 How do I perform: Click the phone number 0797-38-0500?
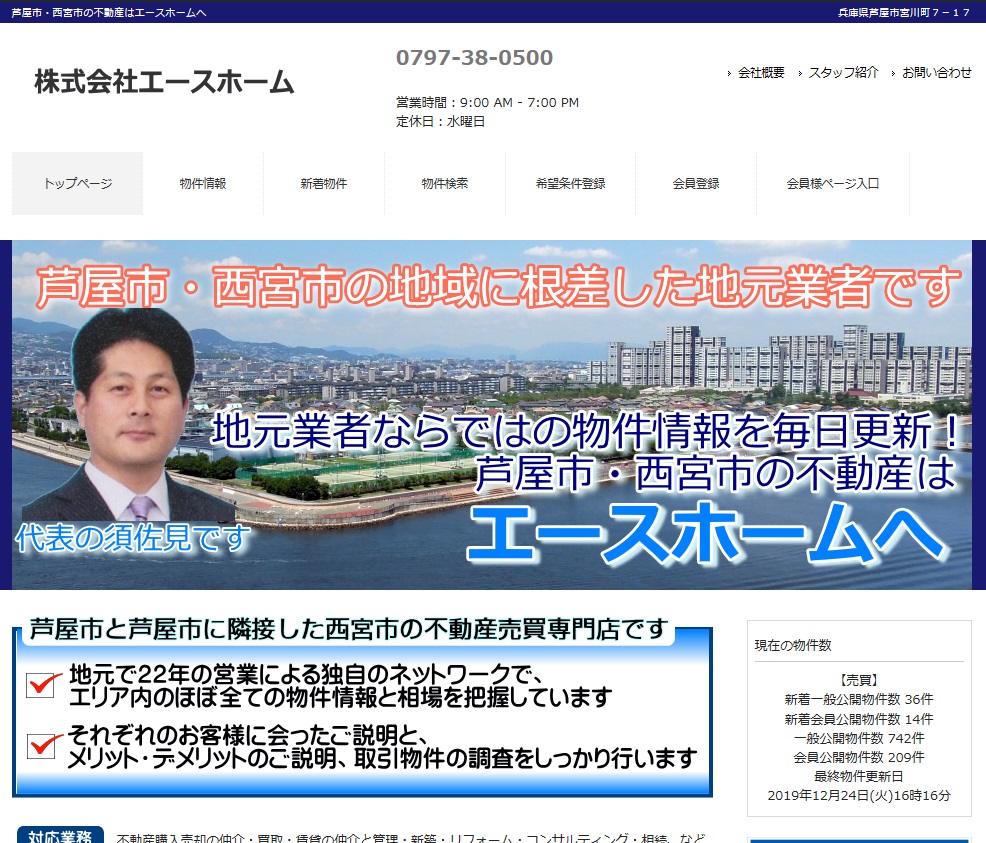tap(474, 58)
